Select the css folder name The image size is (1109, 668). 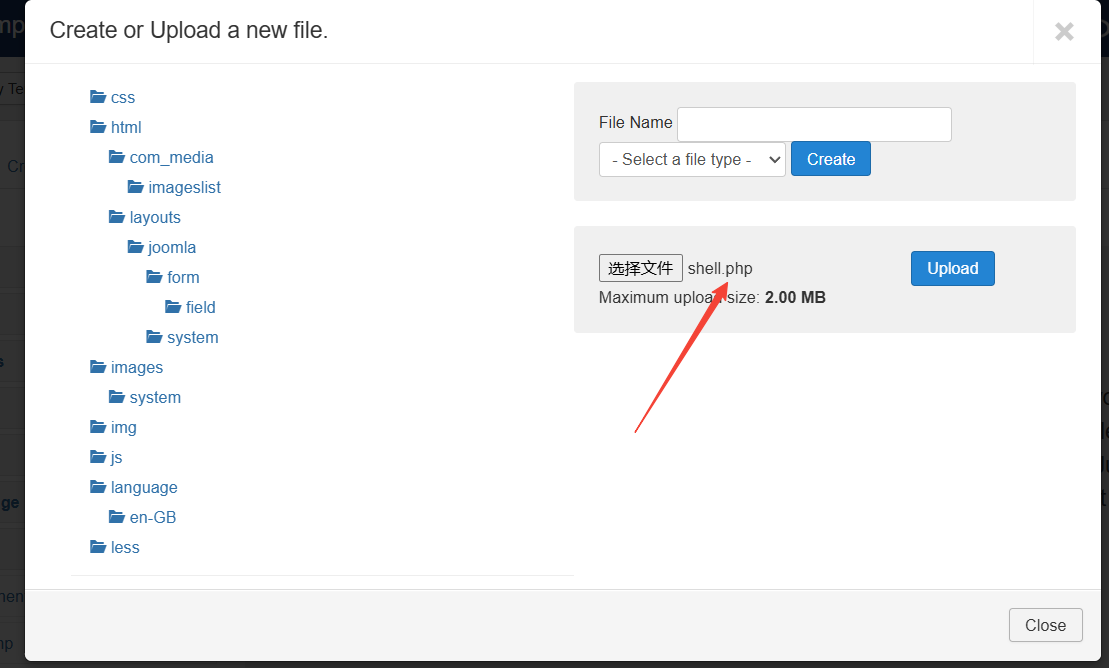(x=123, y=98)
